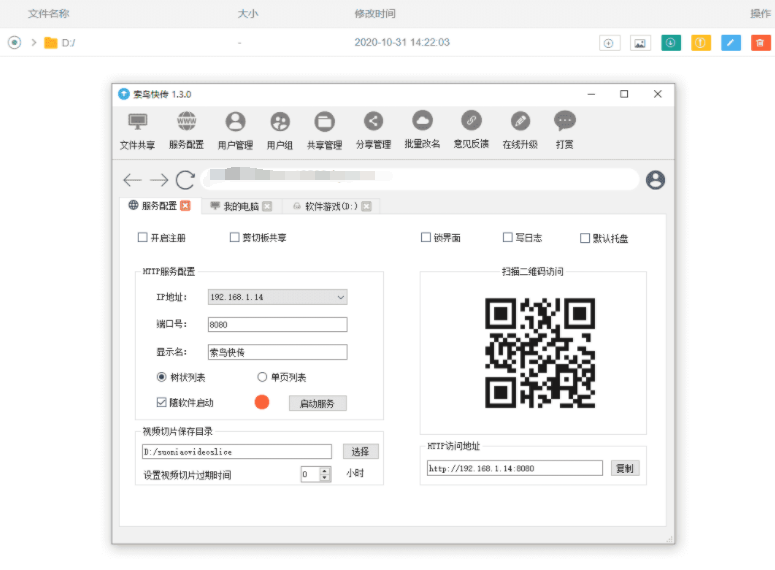Click the 大小 column header

click(x=248, y=14)
